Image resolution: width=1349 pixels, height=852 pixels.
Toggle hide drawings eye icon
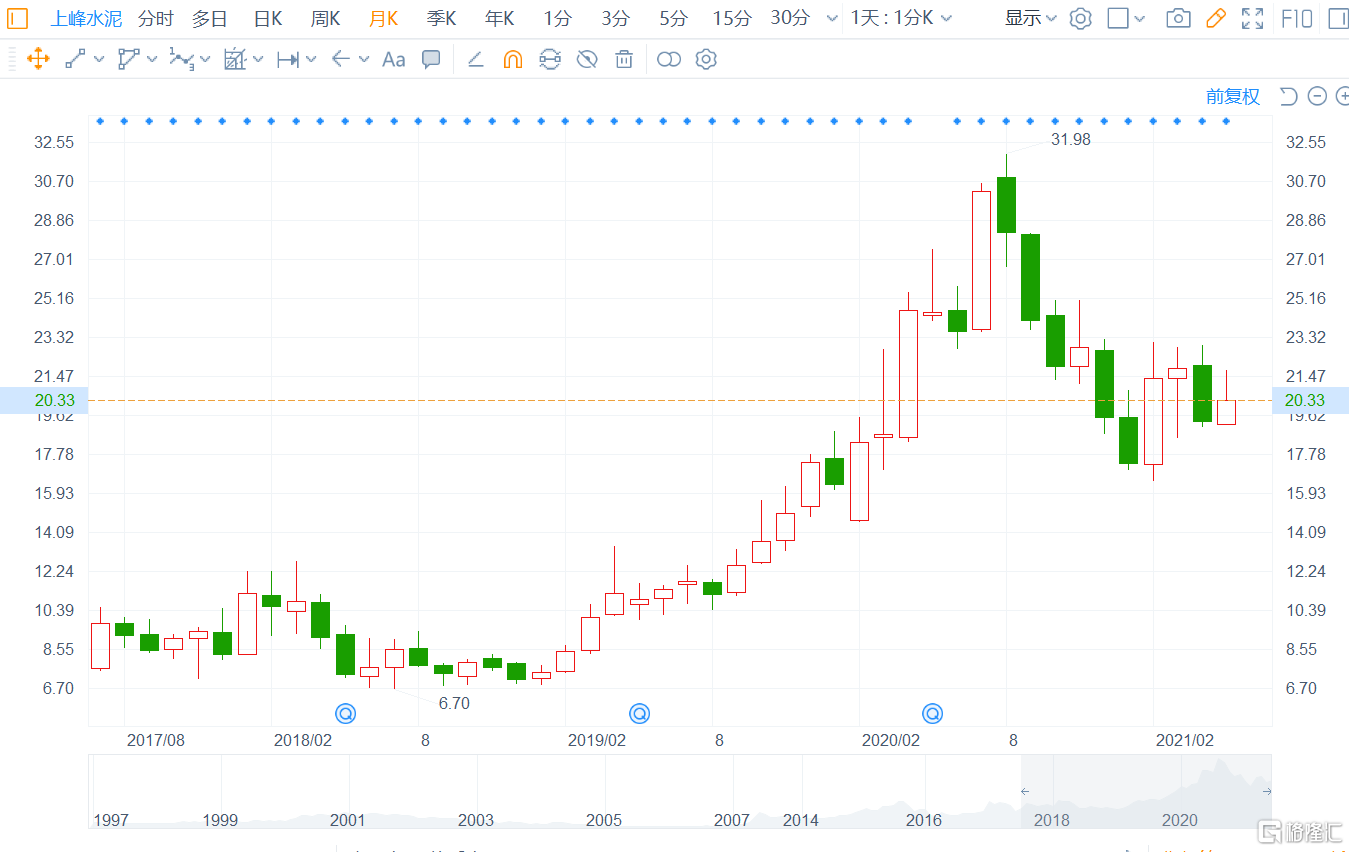[587, 59]
